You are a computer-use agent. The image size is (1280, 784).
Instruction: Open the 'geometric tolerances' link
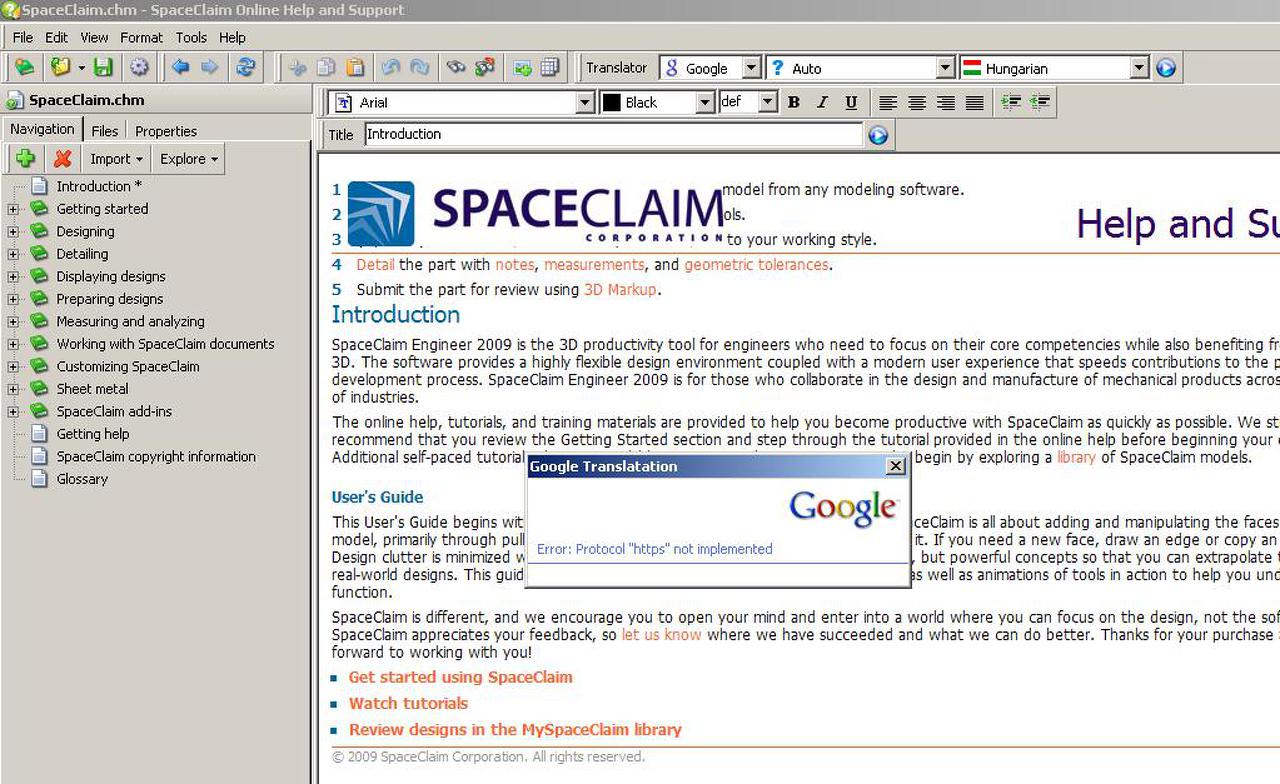coord(756,265)
